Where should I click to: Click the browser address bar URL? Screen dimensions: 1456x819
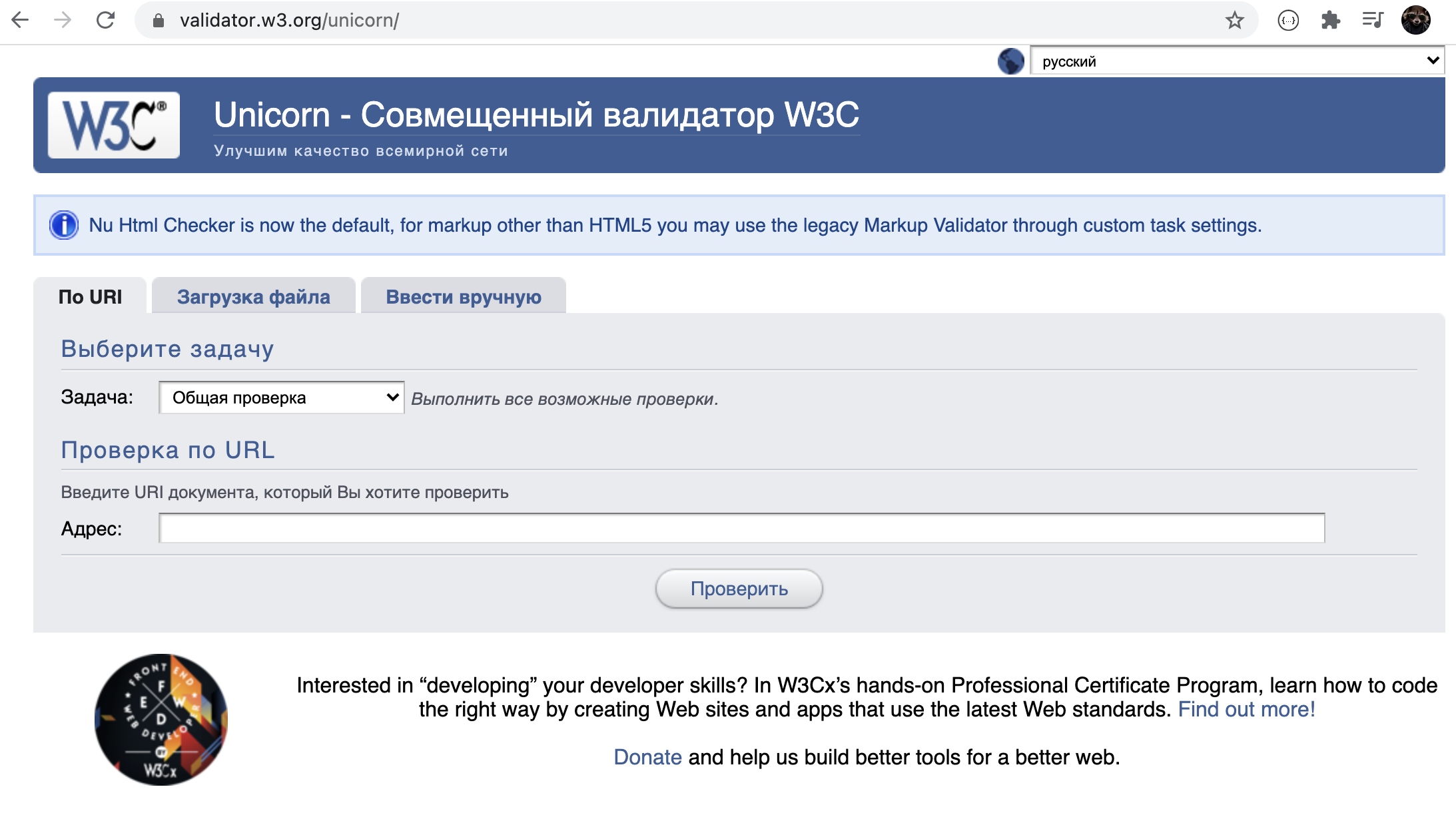[289, 21]
